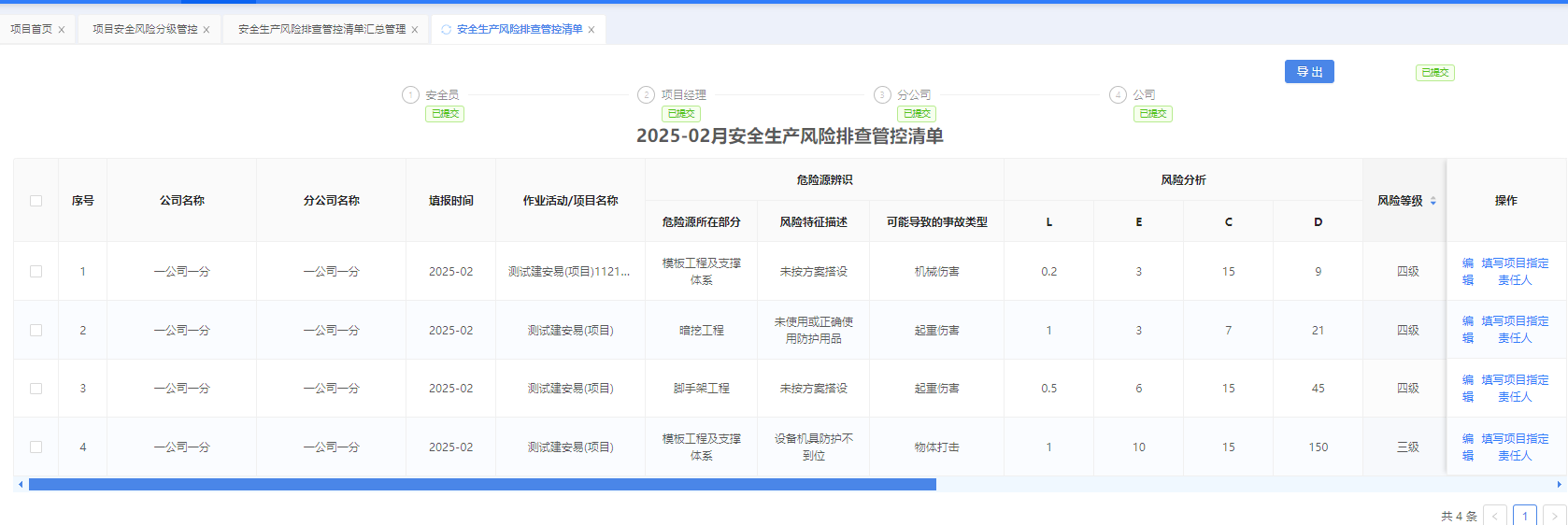Select checkbox for row 3
This screenshot has height=525, width=1568.
[x=36, y=389]
